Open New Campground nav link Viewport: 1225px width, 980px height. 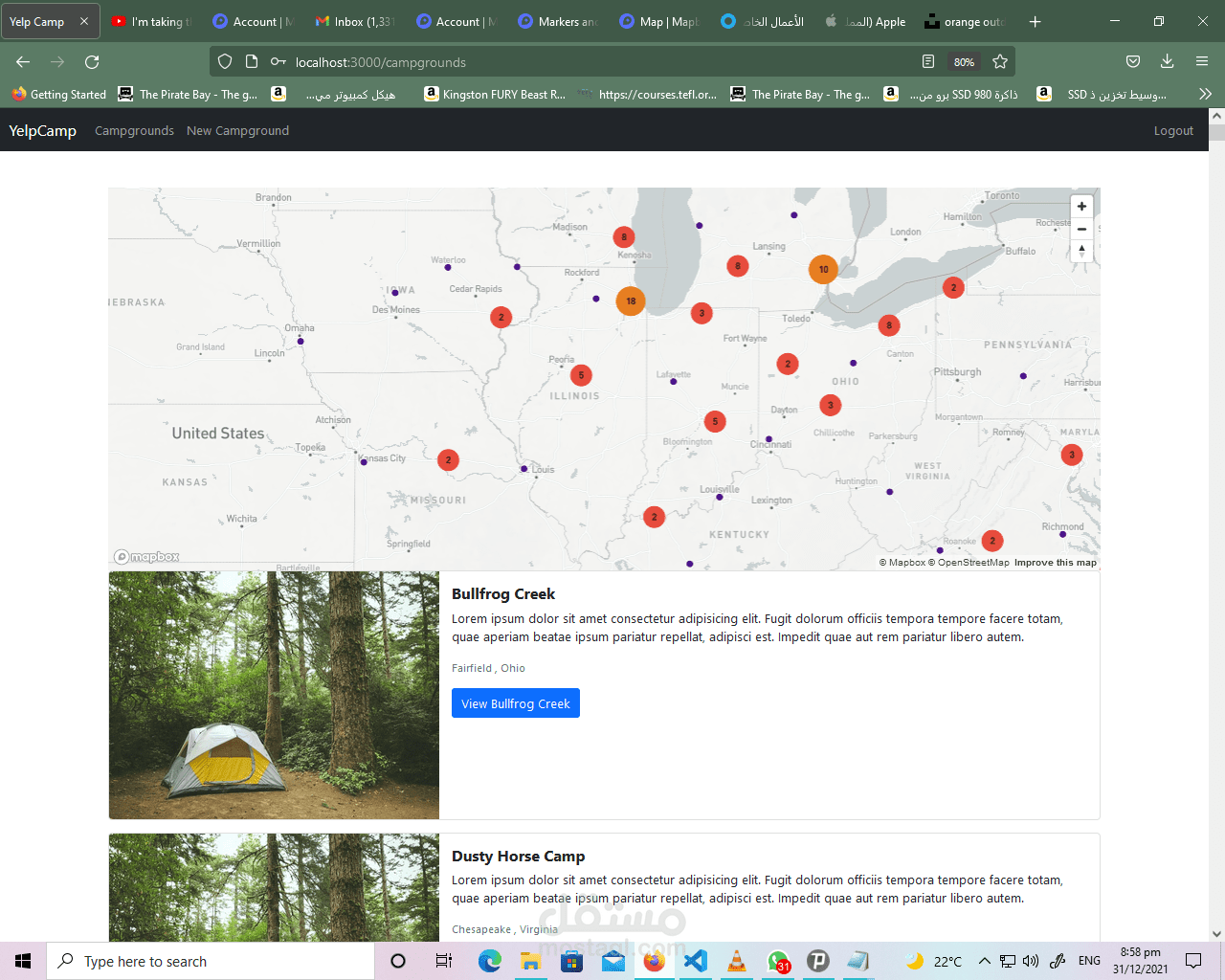tap(237, 130)
